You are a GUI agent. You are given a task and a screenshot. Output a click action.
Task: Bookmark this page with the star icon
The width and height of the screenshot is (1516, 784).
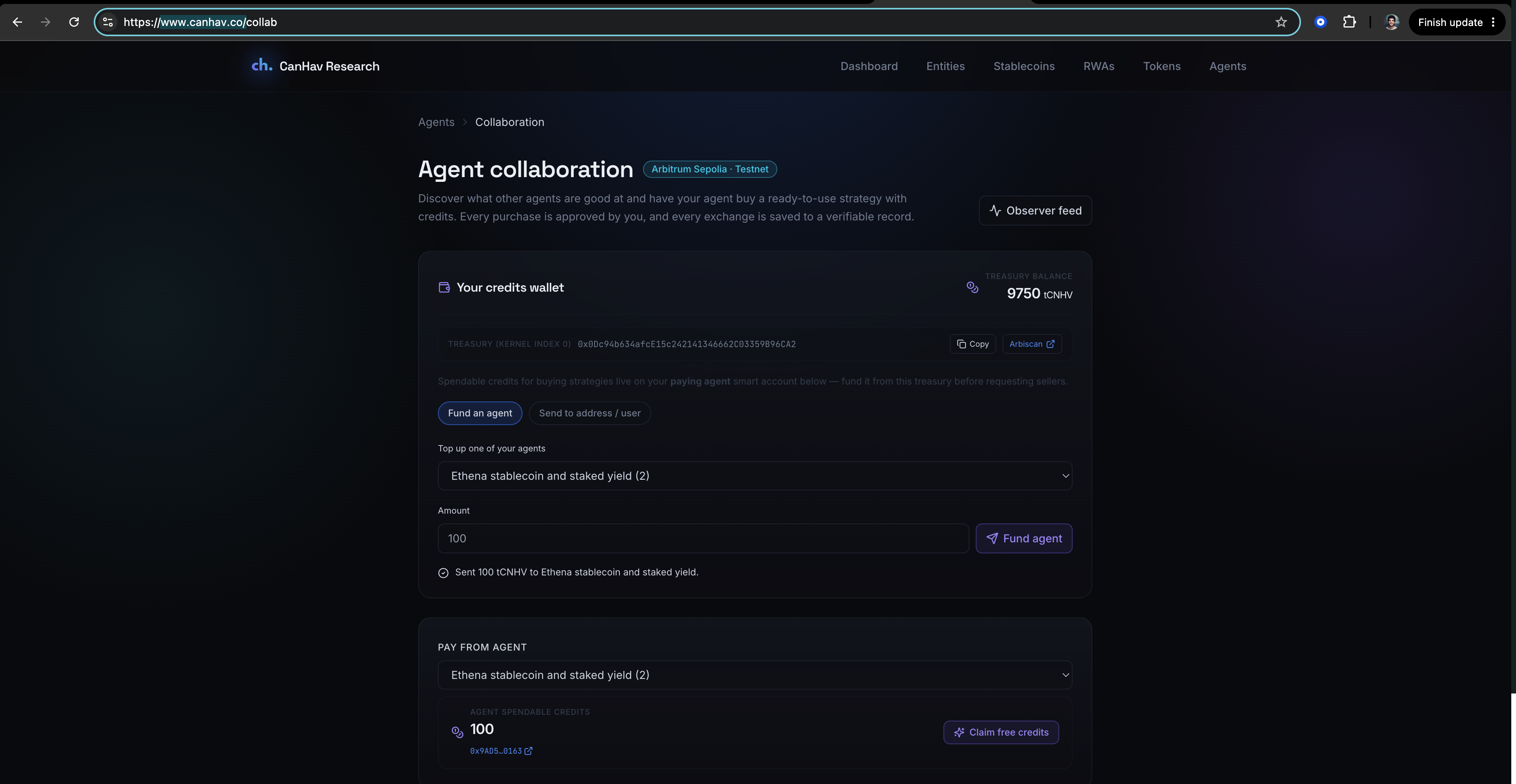[x=1281, y=22]
